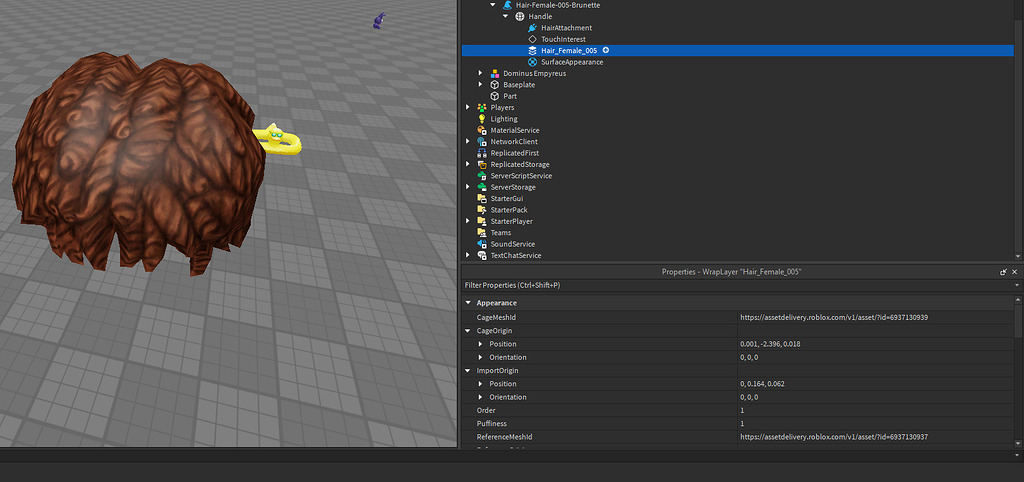Click the ServerScriptService icon
1024x482 pixels.
[x=482, y=176]
